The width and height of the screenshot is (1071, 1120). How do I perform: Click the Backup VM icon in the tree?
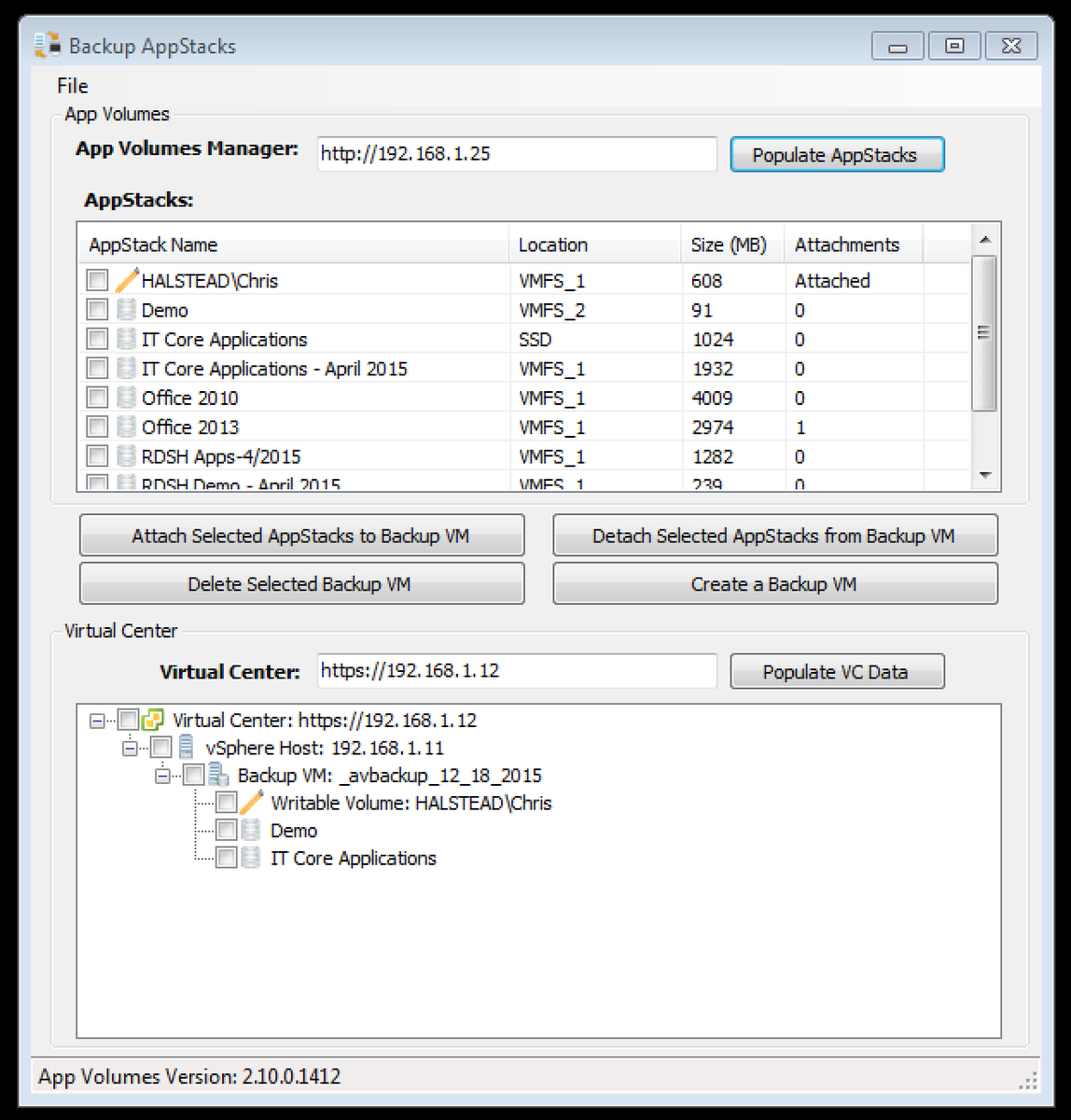[216, 775]
